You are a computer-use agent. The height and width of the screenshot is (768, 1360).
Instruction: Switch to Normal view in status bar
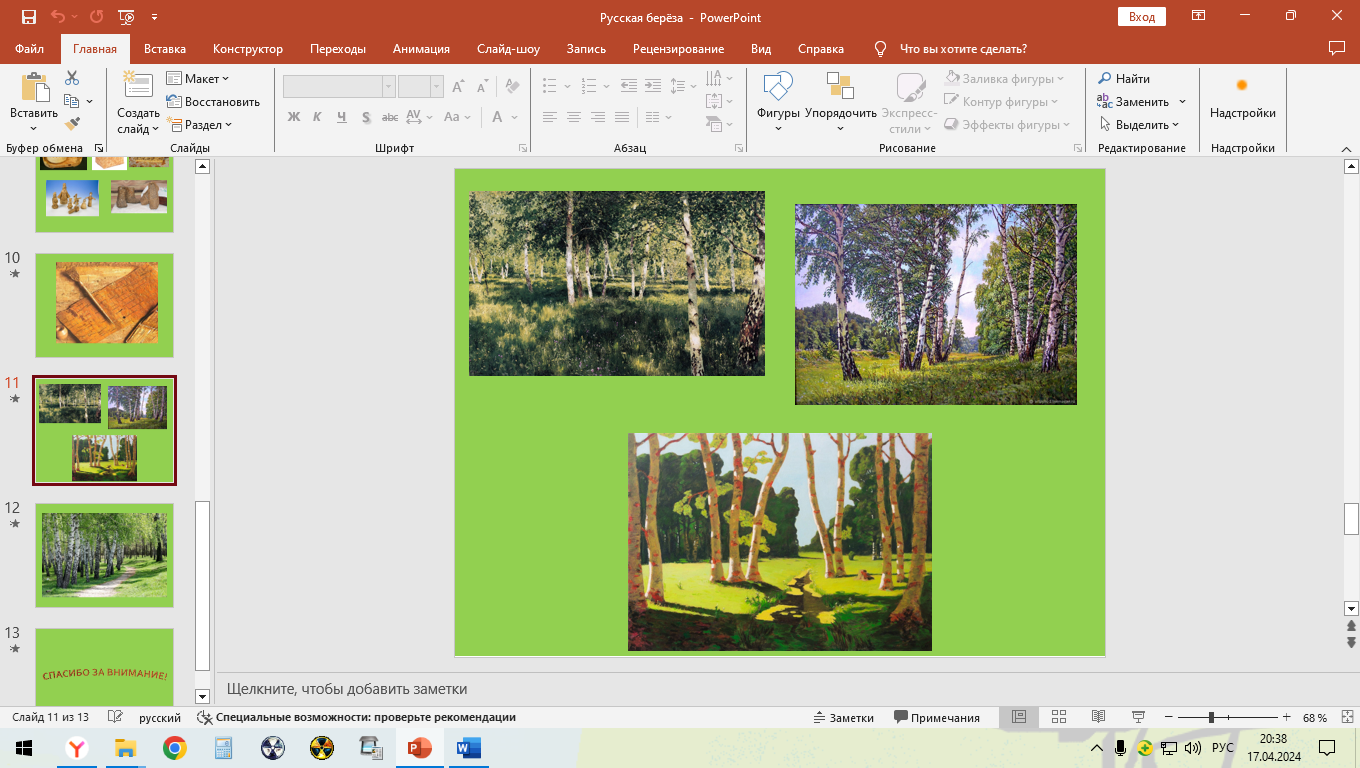point(1019,717)
